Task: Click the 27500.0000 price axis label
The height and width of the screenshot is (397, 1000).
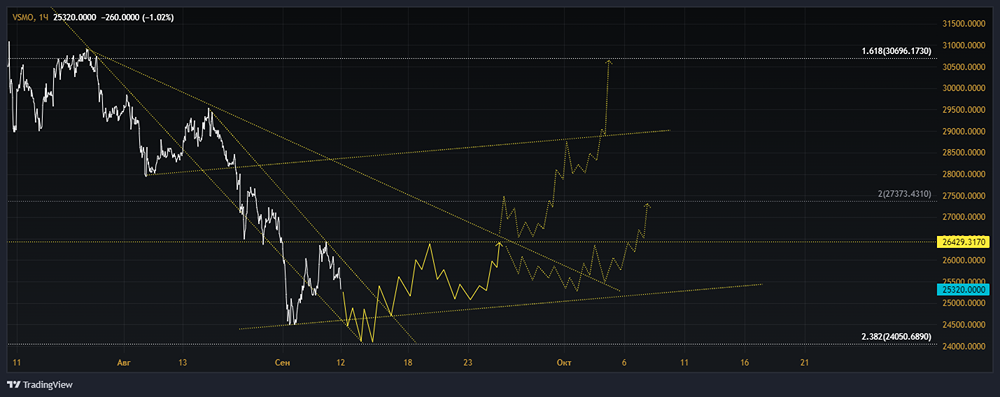Action: (964, 196)
